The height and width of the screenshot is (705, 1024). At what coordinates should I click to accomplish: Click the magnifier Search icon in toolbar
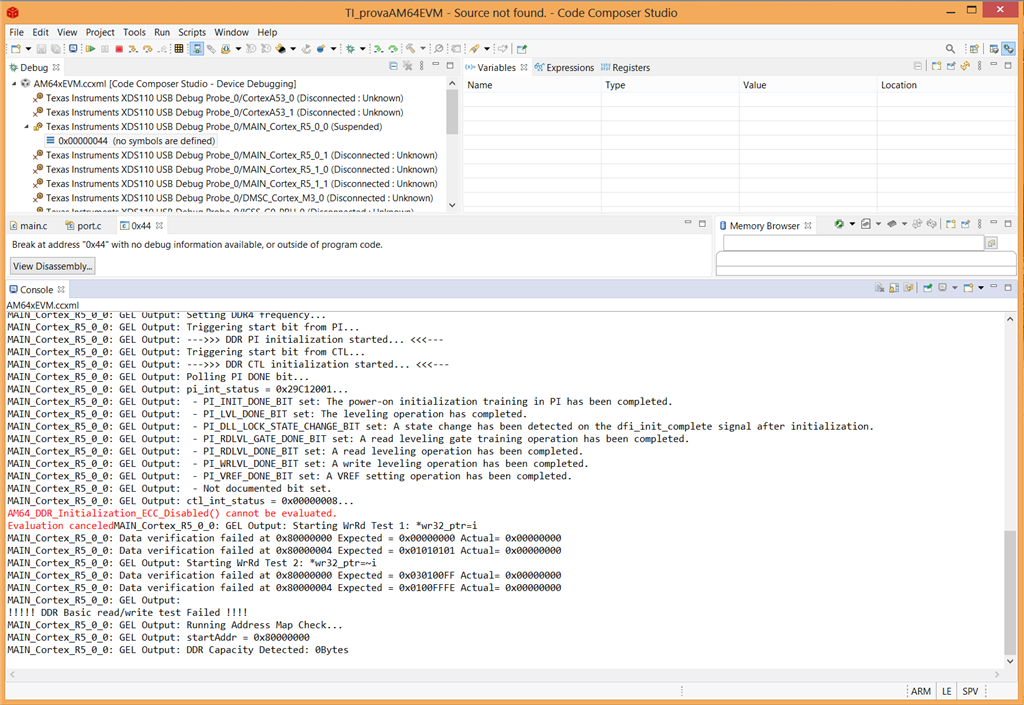pyautogui.click(x=950, y=49)
